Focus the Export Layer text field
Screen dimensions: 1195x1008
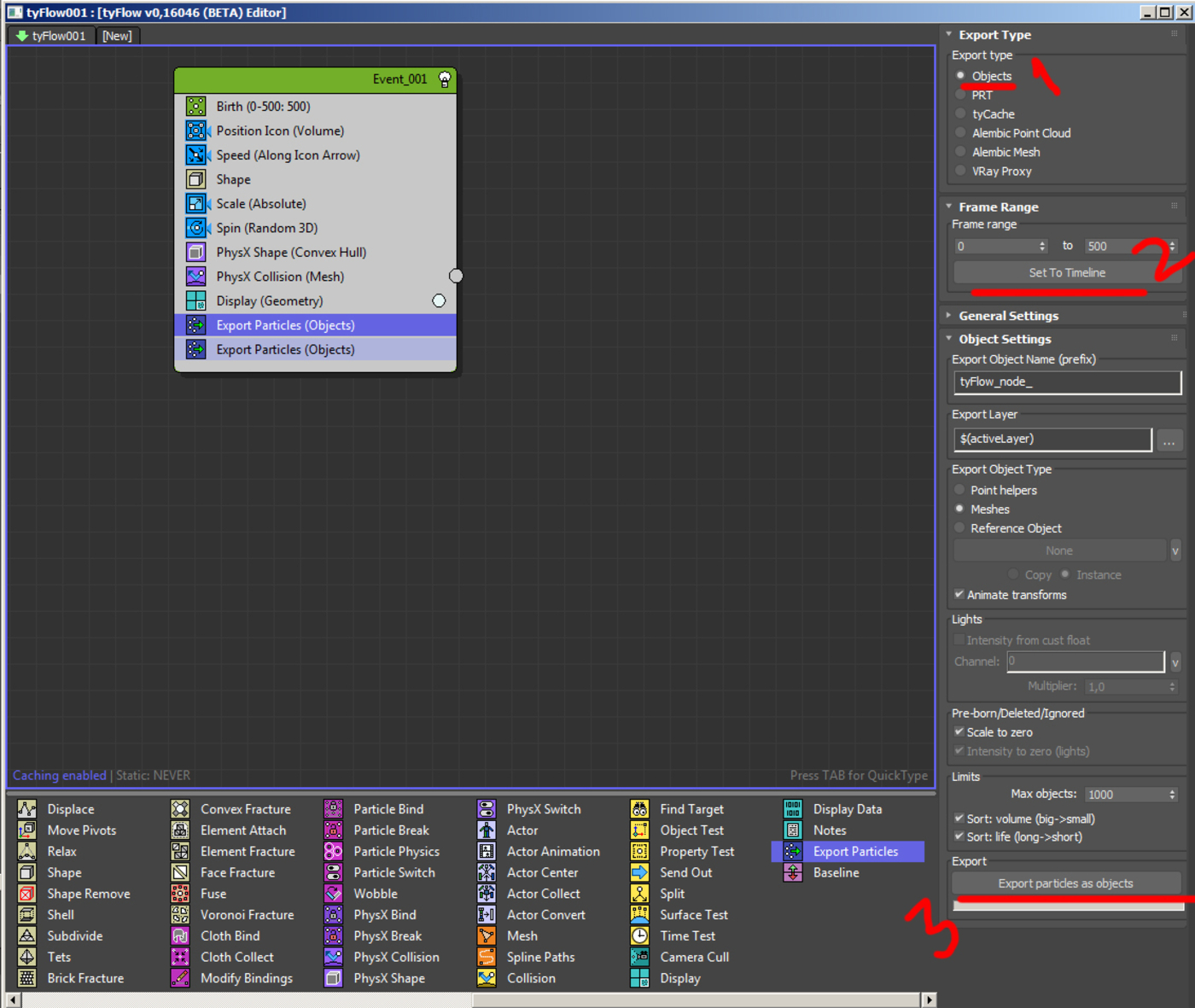1052,440
